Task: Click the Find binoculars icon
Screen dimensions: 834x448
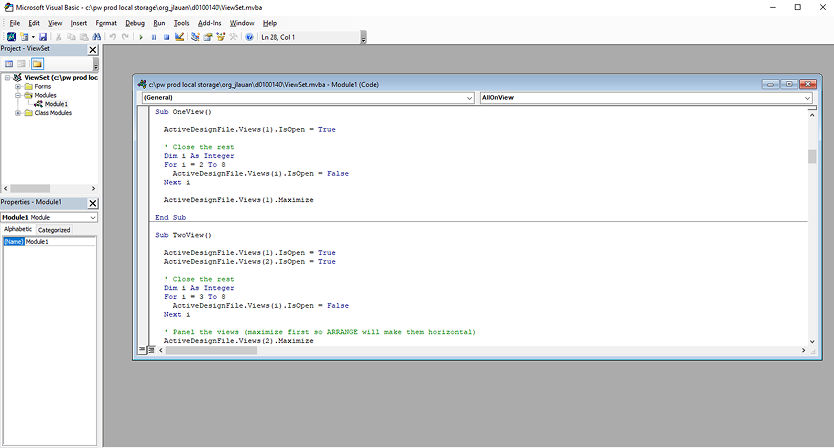Action: (x=97, y=37)
